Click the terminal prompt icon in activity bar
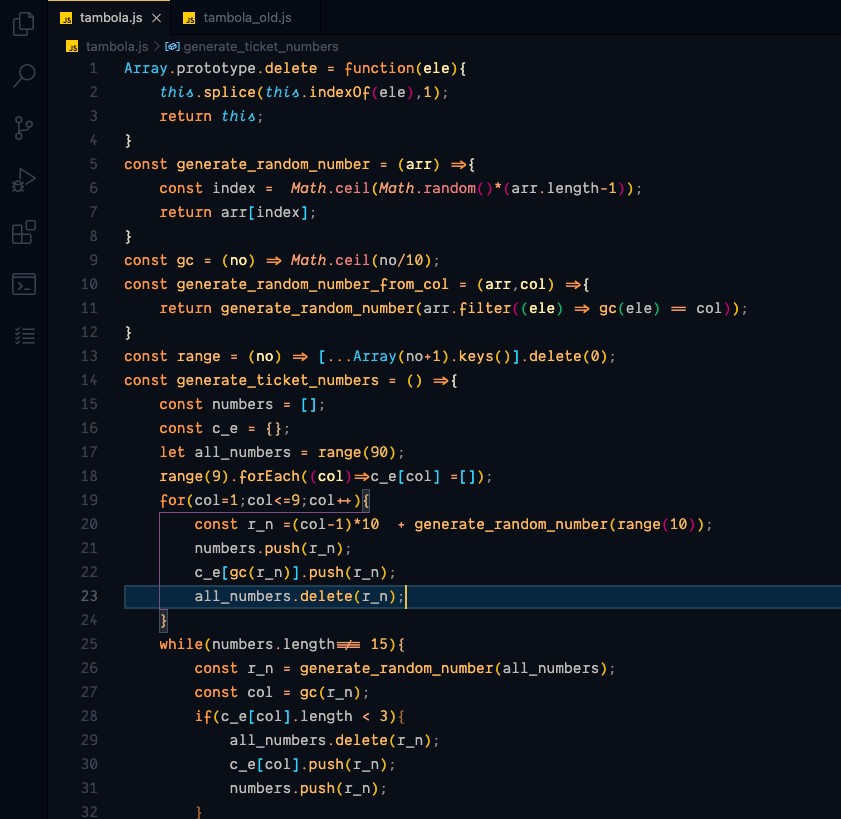 [24, 284]
